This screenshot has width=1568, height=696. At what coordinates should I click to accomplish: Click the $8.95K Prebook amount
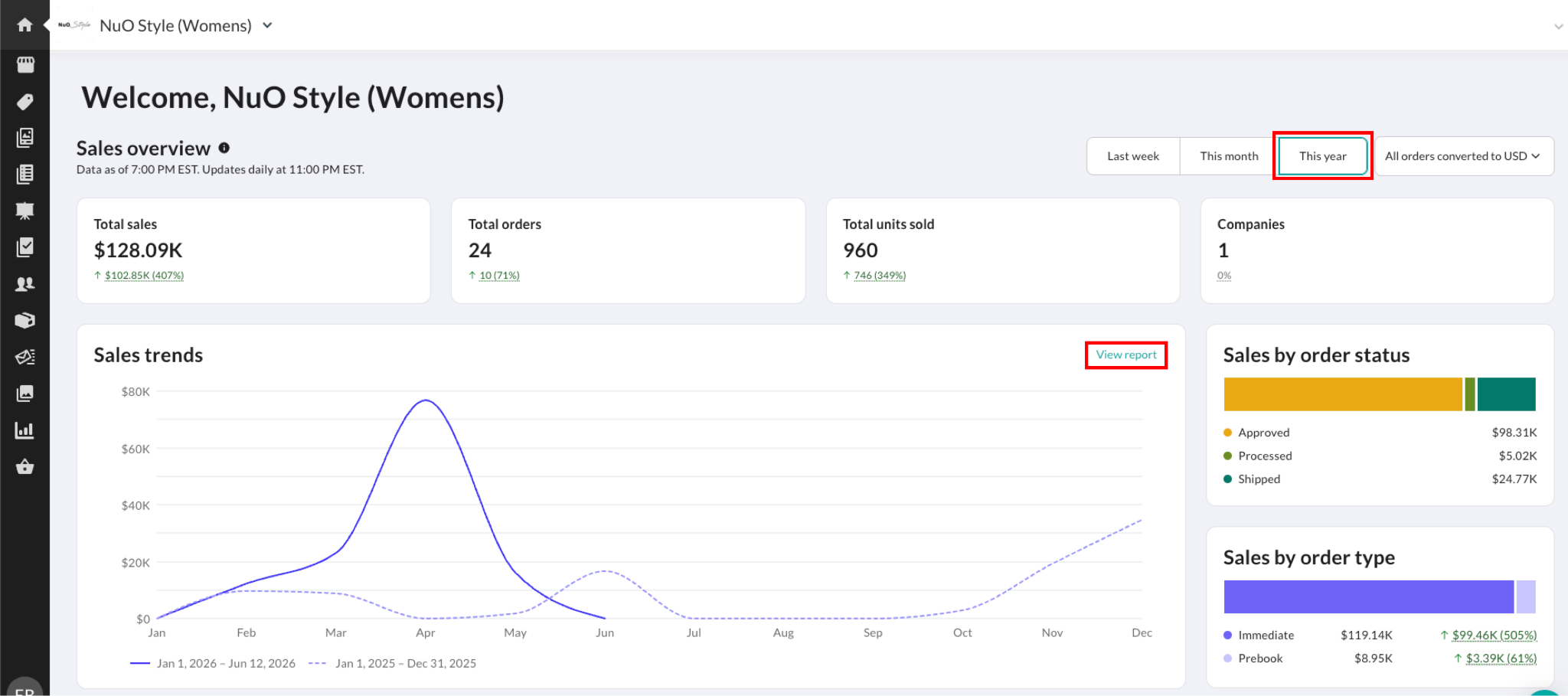[1374, 658]
